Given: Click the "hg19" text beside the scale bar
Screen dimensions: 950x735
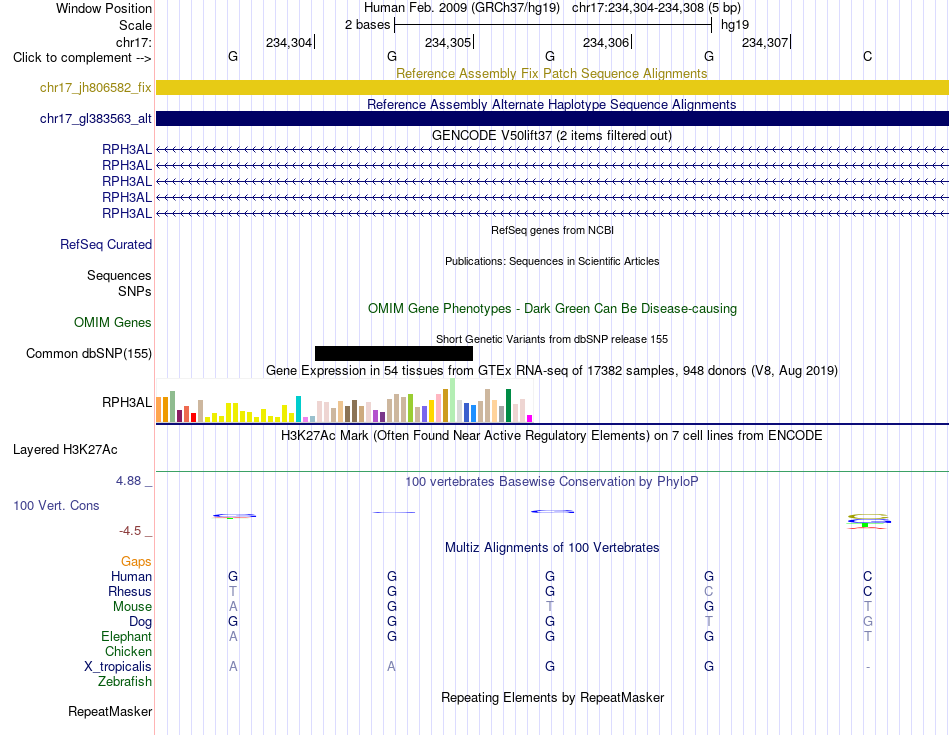Looking at the screenshot, I should [735, 25].
